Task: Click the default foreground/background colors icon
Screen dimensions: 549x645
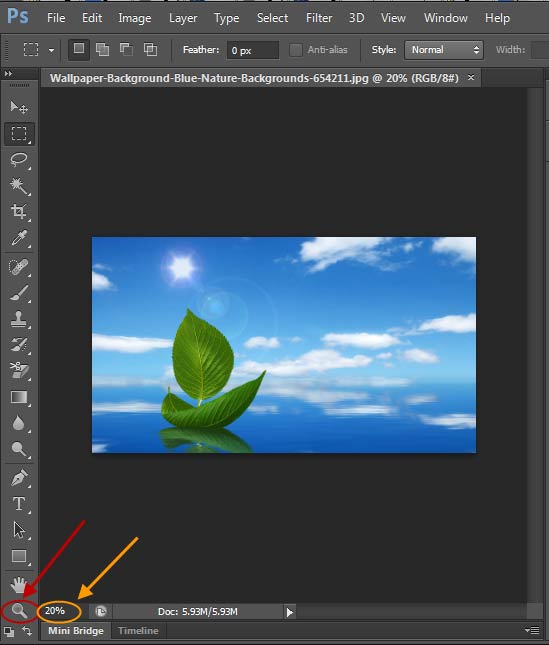Action: (9, 631)
